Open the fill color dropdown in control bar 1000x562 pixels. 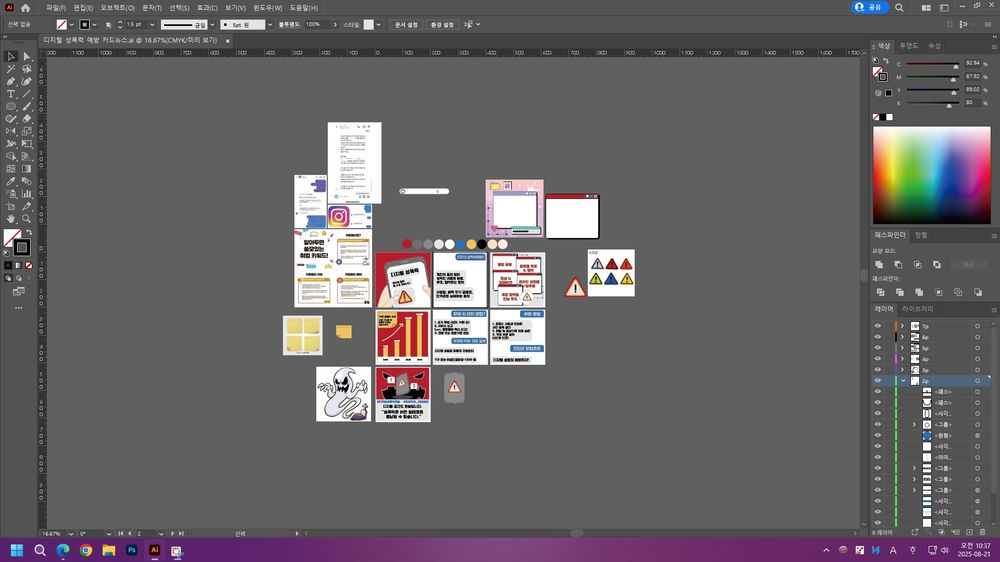pos(71,25)
